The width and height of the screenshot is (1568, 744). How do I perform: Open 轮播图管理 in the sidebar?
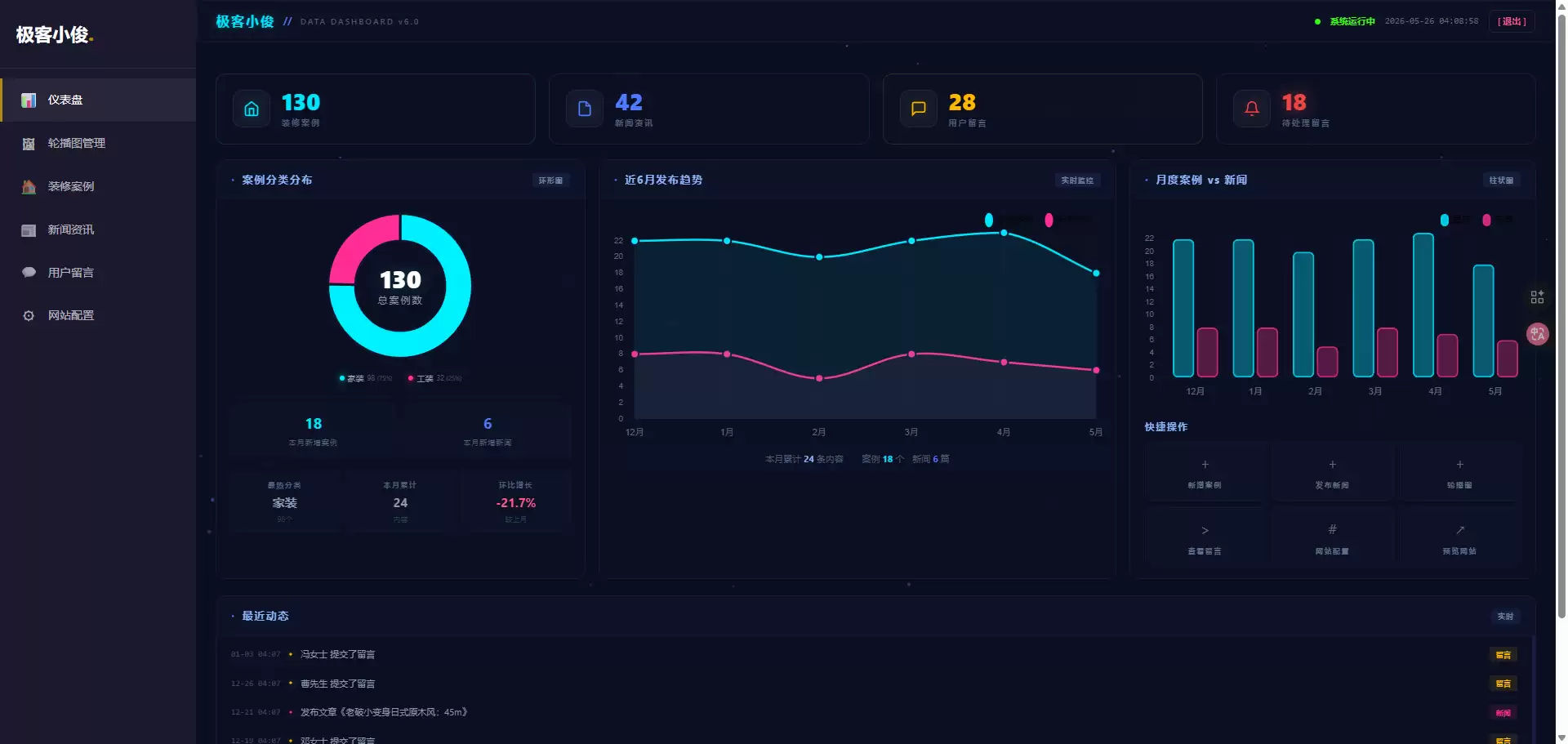pos(98,143)
